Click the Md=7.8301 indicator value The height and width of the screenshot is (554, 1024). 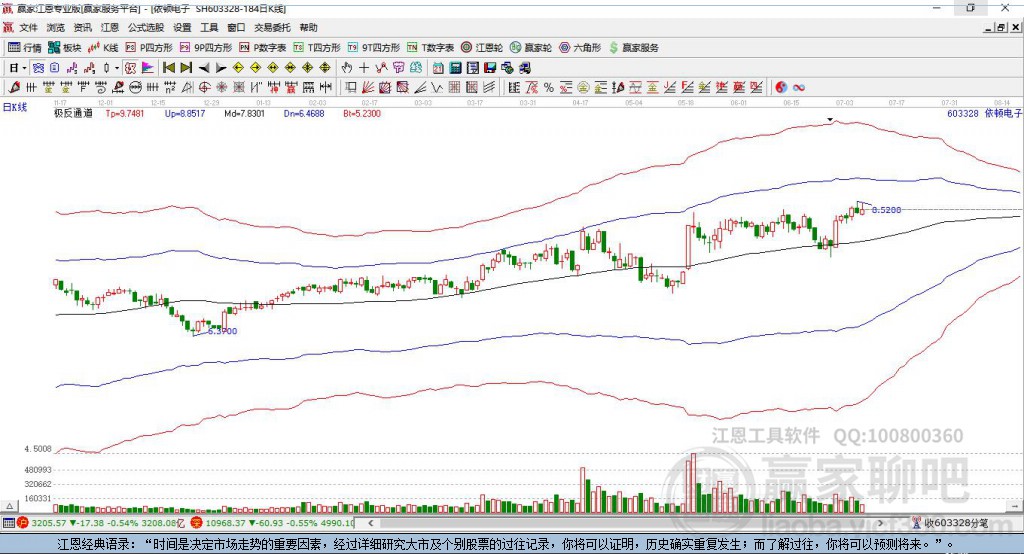click(244, 113)
